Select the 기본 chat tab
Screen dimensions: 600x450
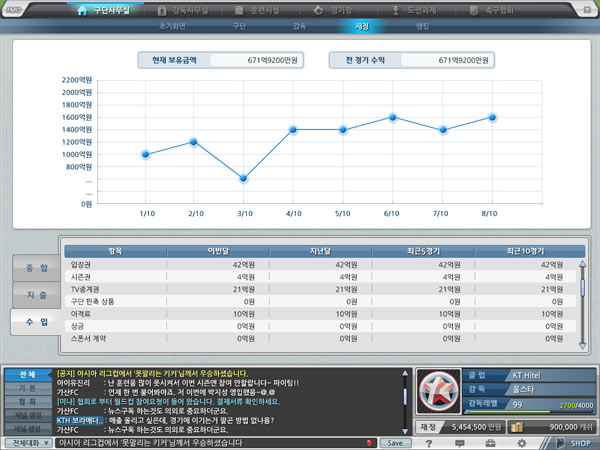28,388
